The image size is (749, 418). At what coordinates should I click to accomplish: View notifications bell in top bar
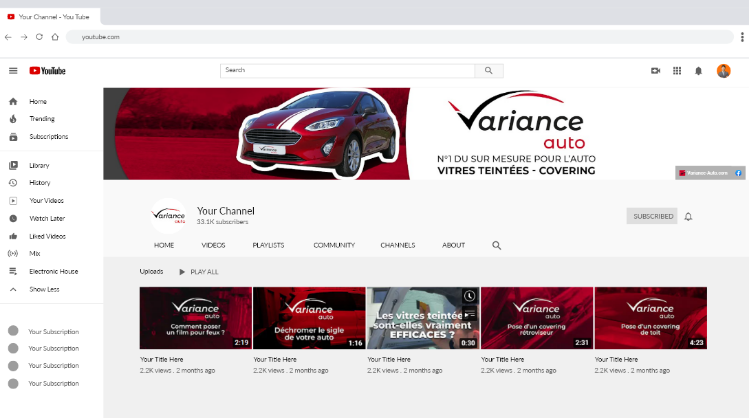[x=698, y=71]
